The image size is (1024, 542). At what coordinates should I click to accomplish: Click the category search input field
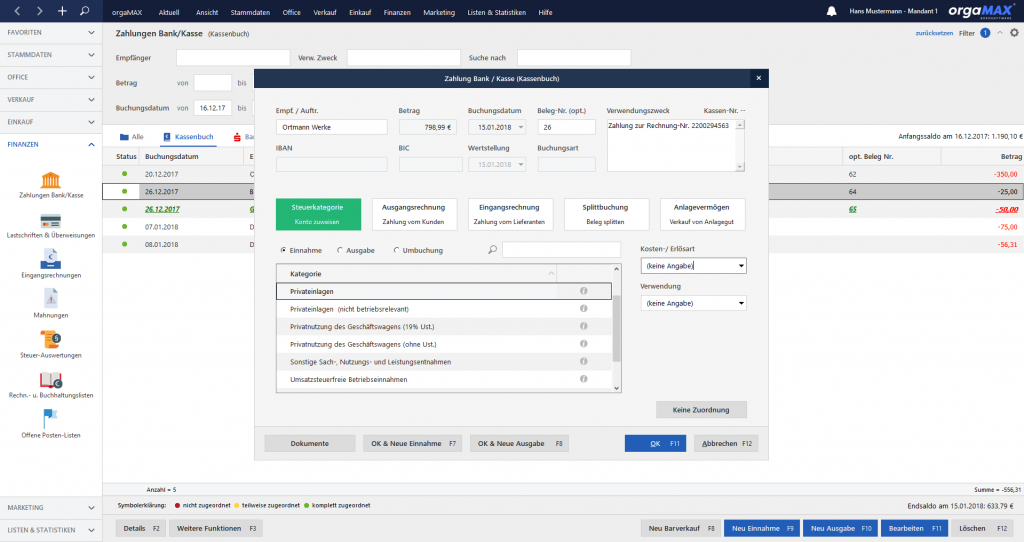tap(561, 250)
